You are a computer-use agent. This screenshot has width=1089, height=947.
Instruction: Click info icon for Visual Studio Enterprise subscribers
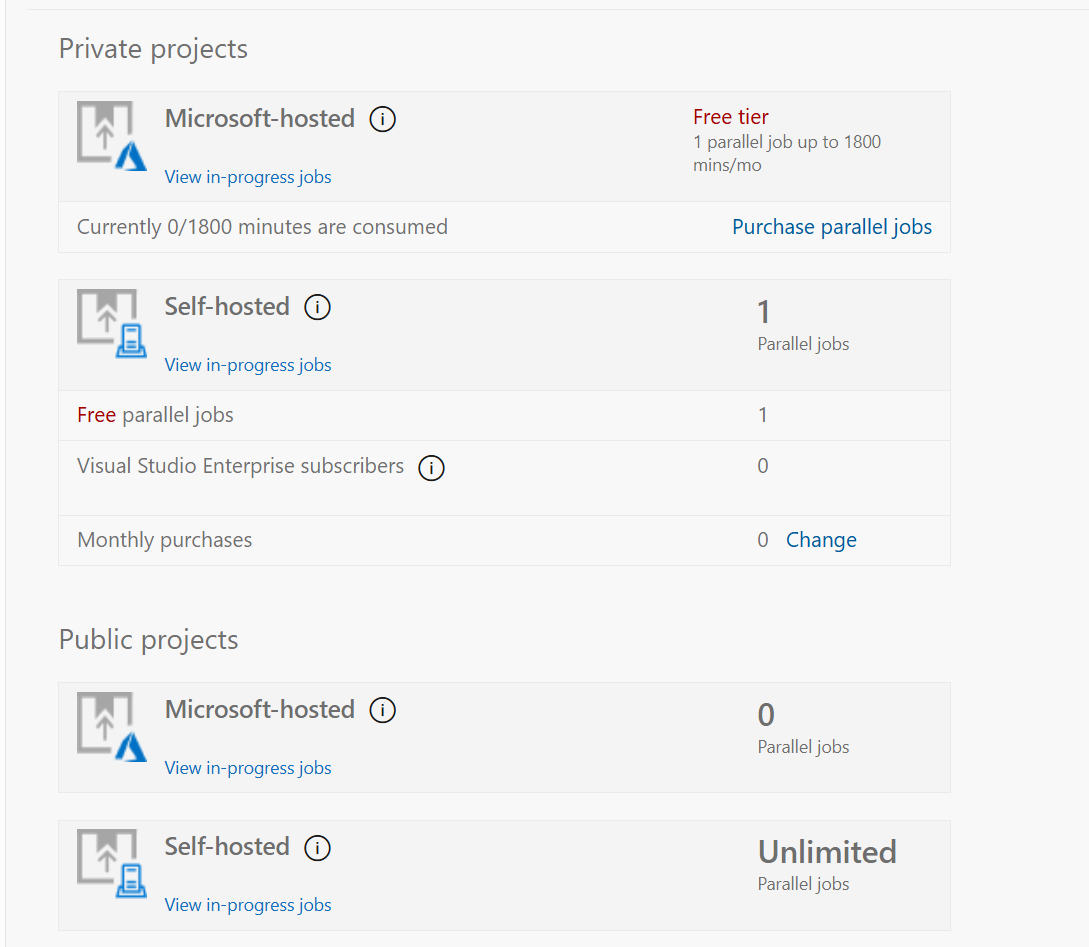click(431, 468)
